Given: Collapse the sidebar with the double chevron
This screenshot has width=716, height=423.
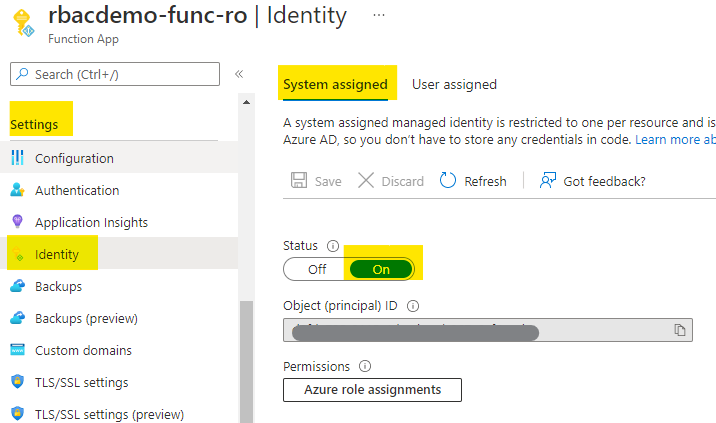Looking at the screenshot, I should pyautogui.click(x=239, y=74).
